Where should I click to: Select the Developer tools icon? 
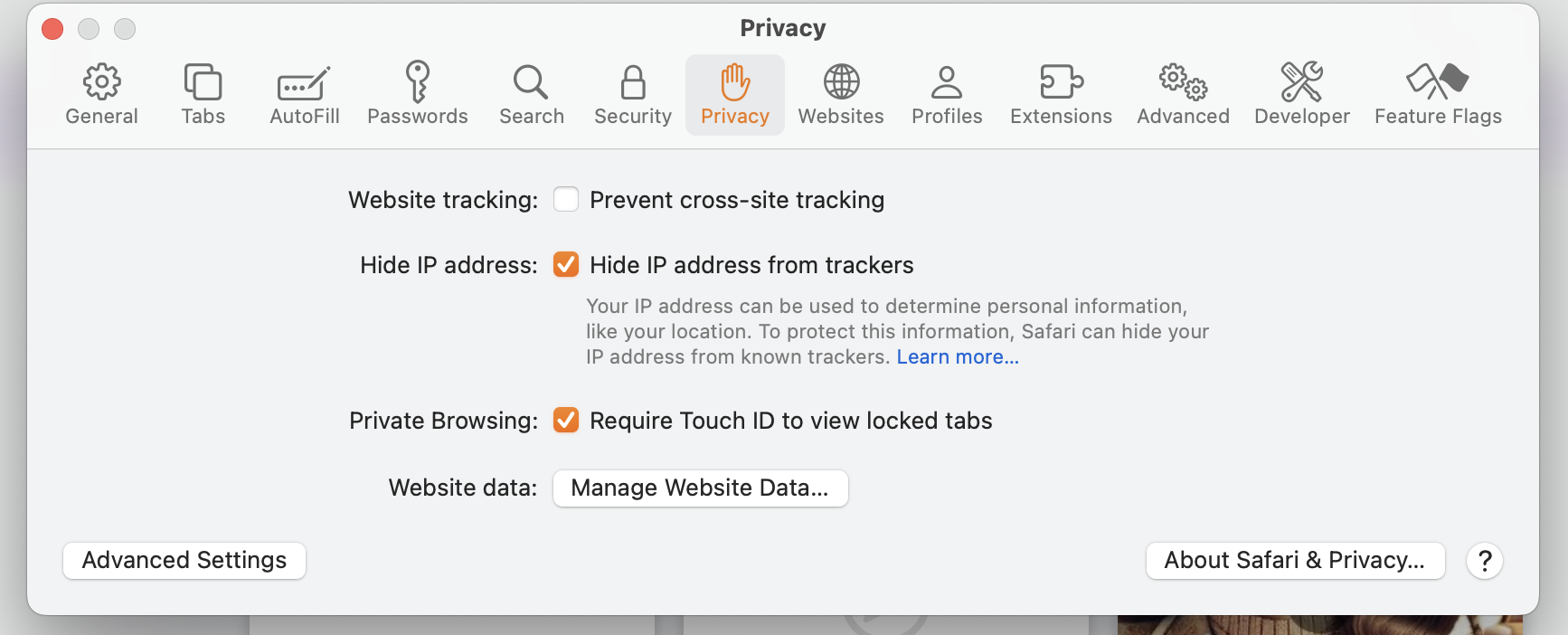coord(1301,82)
